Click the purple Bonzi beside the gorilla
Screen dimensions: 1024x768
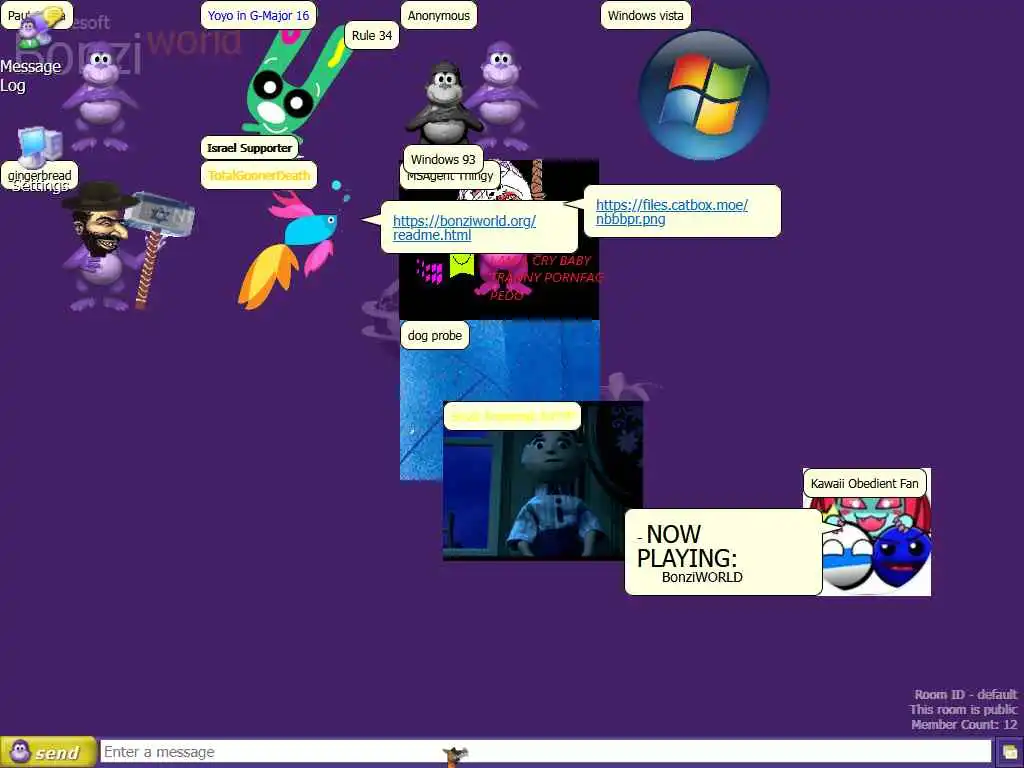point(503,95)
